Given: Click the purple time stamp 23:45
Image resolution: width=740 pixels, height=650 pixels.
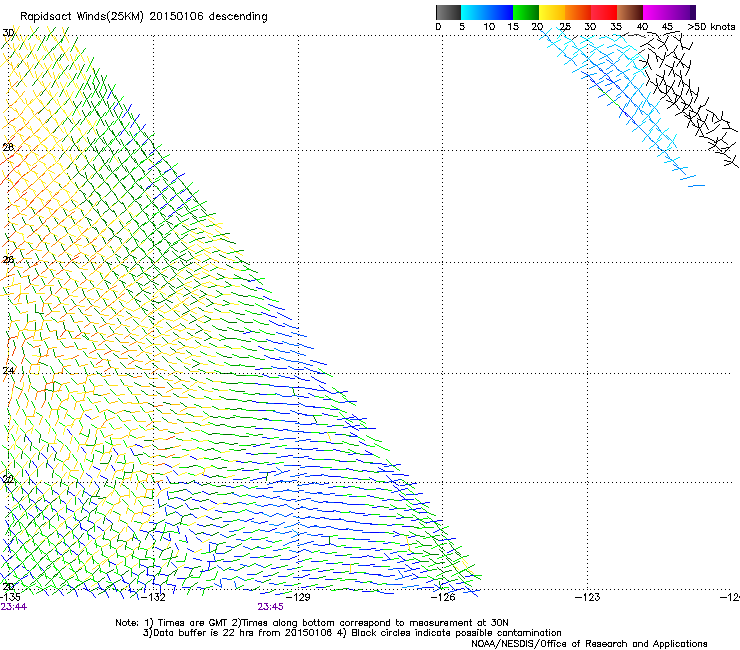Looking at the screenshot, I should pos(270,607).
